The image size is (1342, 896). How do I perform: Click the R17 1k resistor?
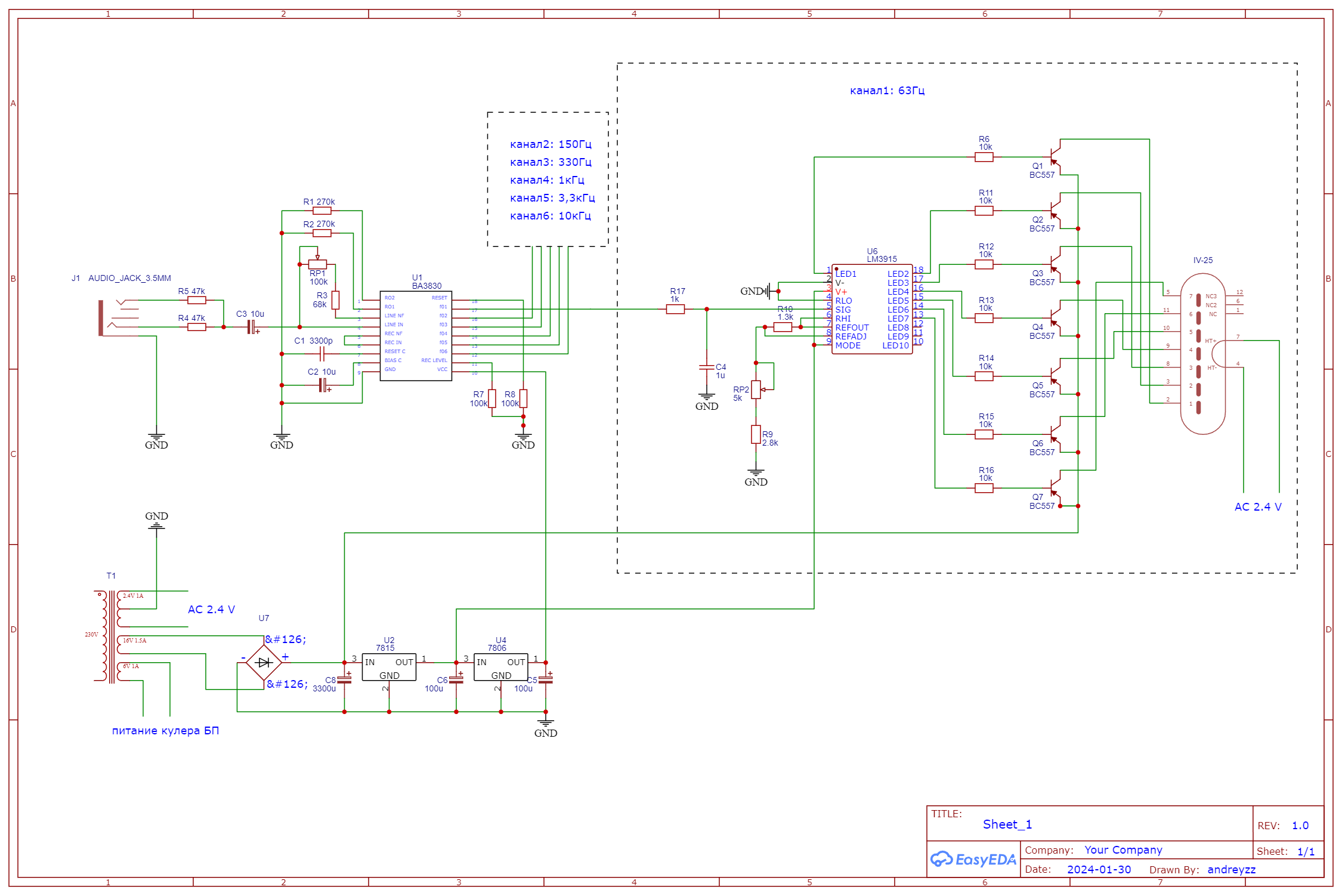tap(675, 309)
